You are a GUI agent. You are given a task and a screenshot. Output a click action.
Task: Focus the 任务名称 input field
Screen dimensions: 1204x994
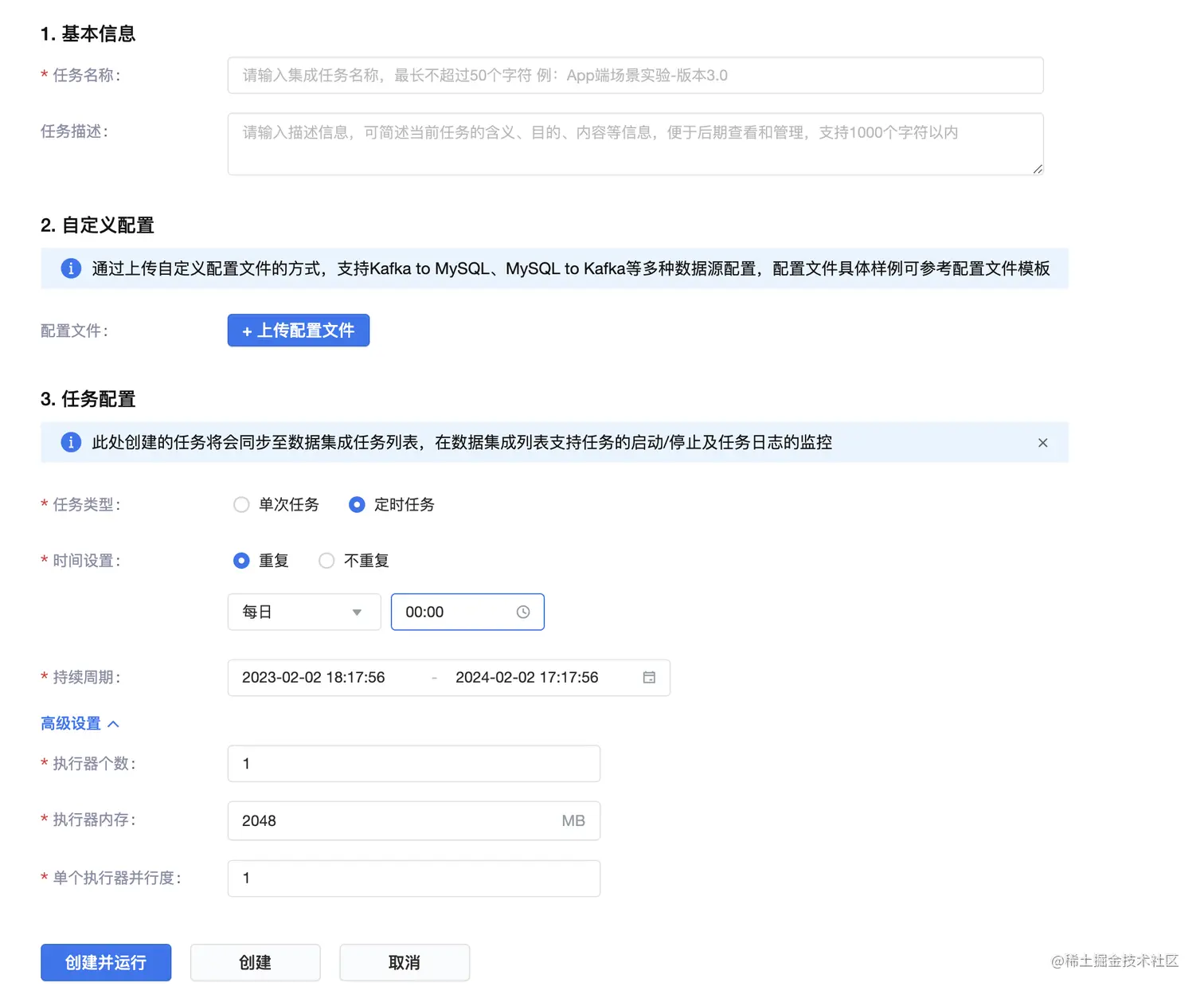click(635, 75)
